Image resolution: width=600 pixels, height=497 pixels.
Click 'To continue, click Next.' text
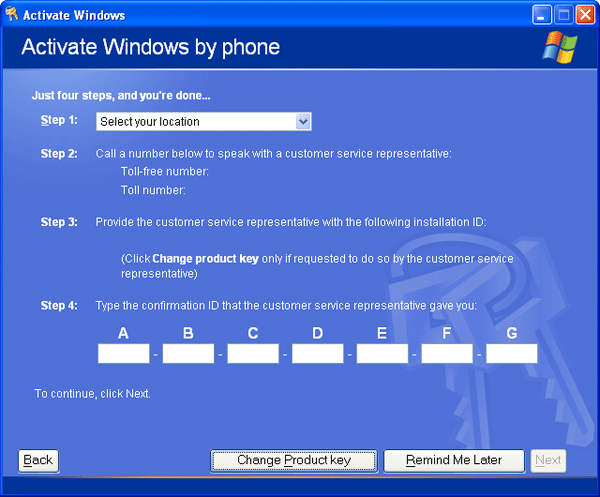click(93, 394)
